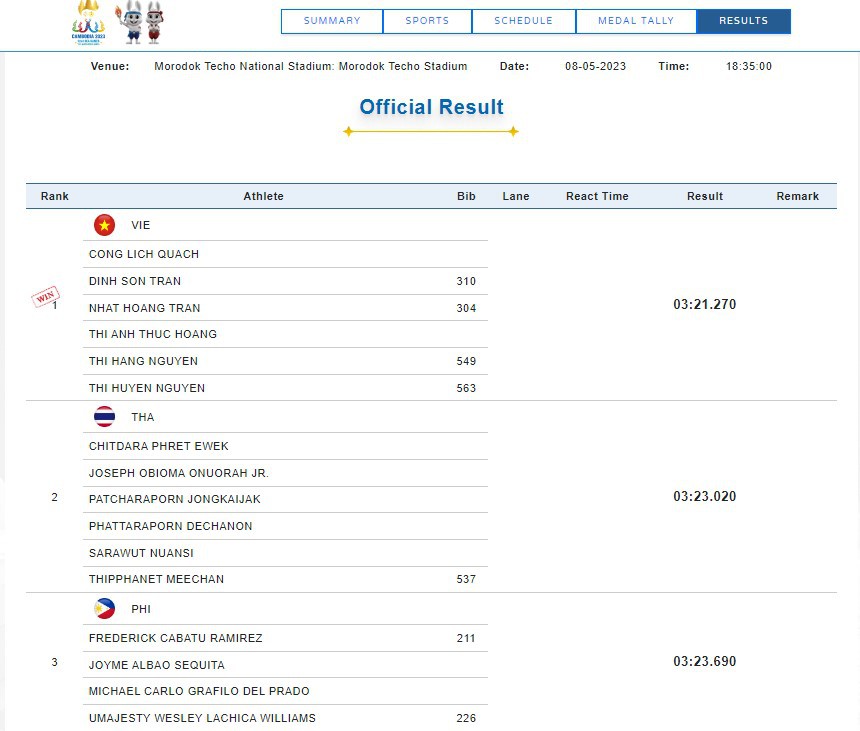Click the Result column header

pyautogui.click(x=704, y=196)
